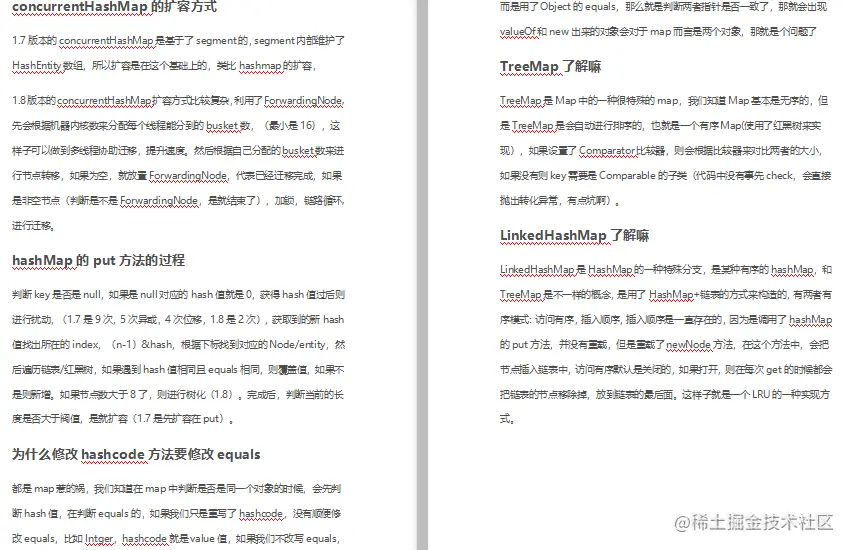Click the line starting '行节点转移，如果为空'

click(177, 176)
